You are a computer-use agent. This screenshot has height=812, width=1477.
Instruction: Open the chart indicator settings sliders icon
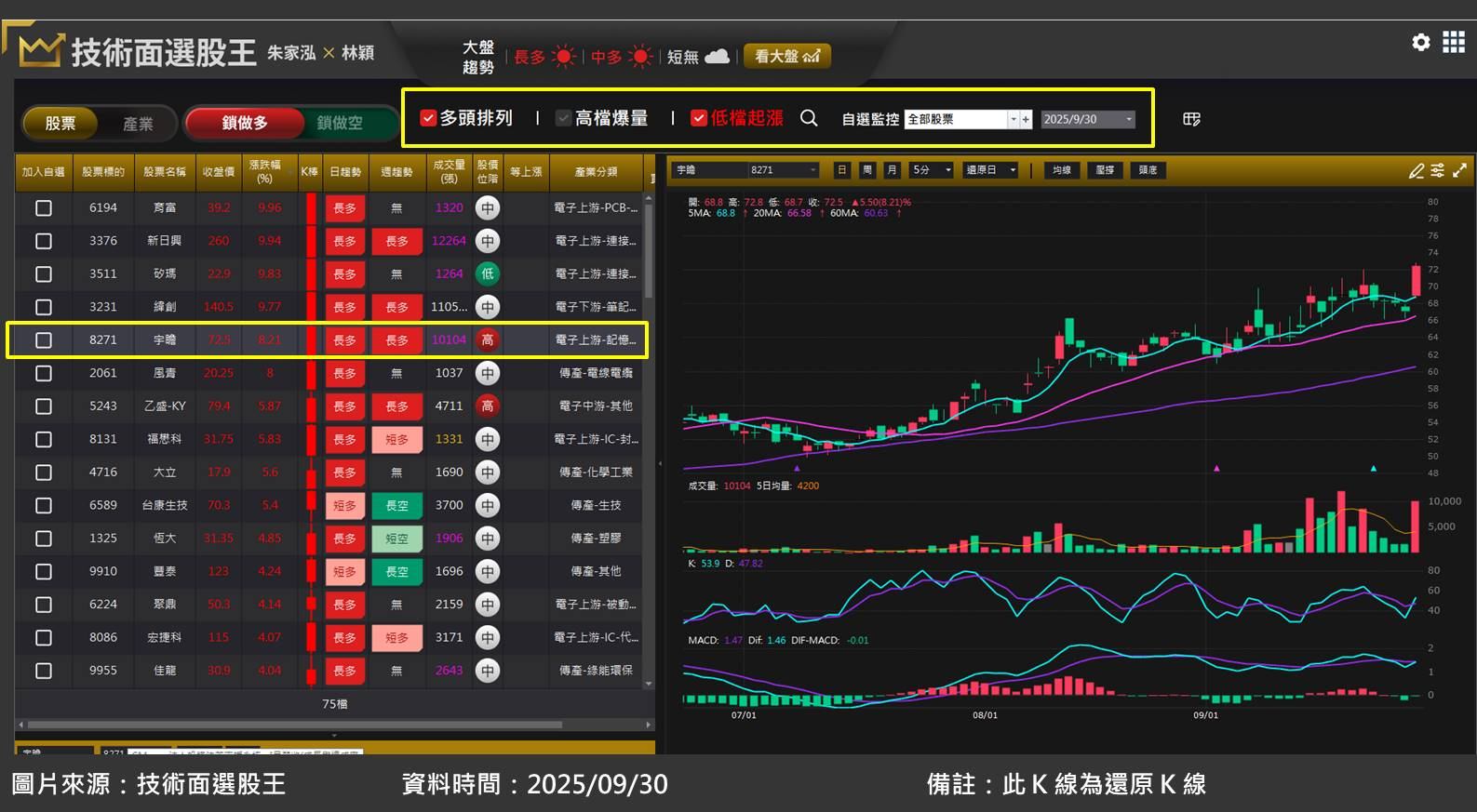[x=1438, y=170]
